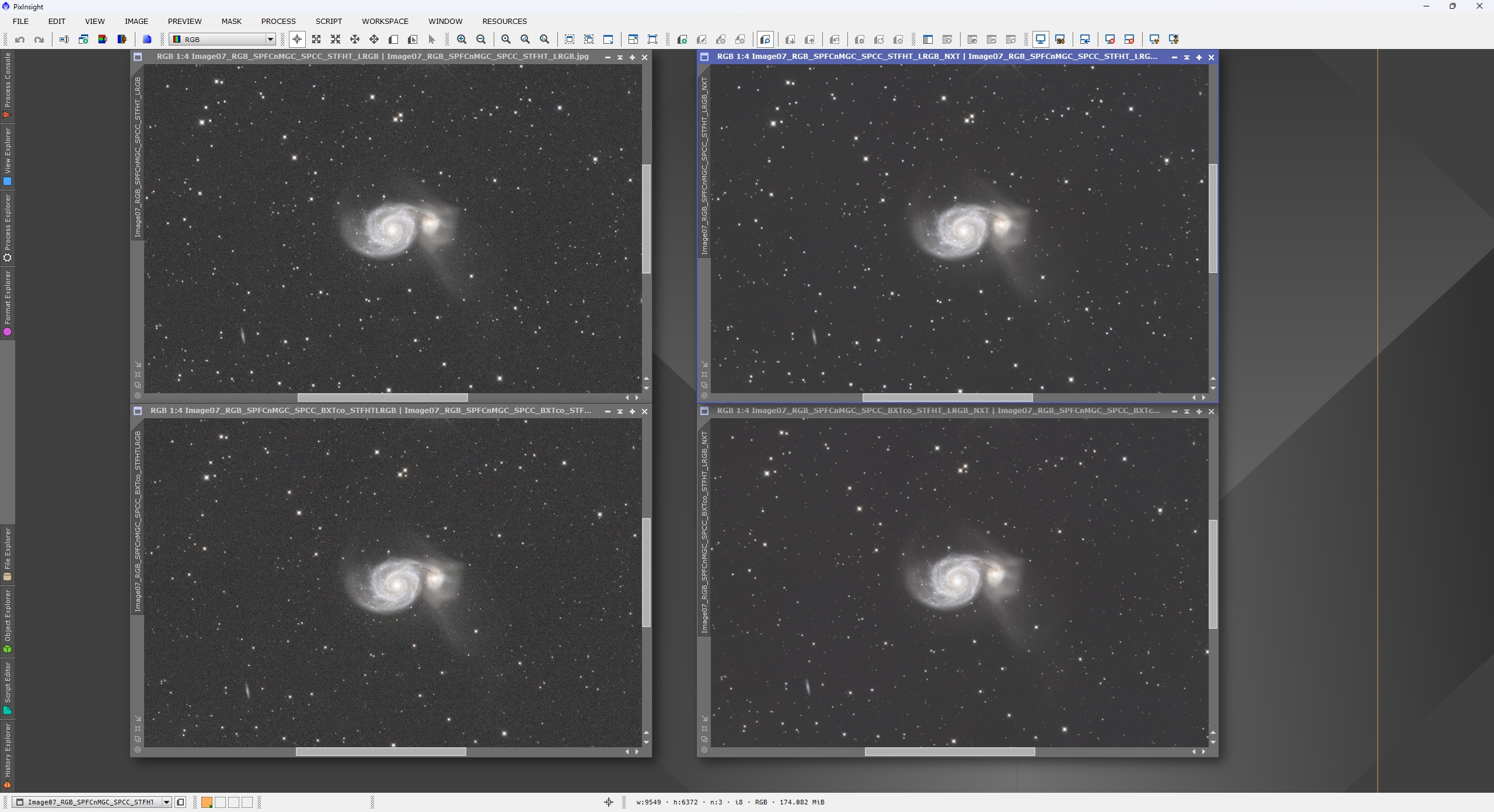Click the scroll-down arrow in the top-right image window
This screenshot has width=1494, height=812.
(x=1213, y=388)
